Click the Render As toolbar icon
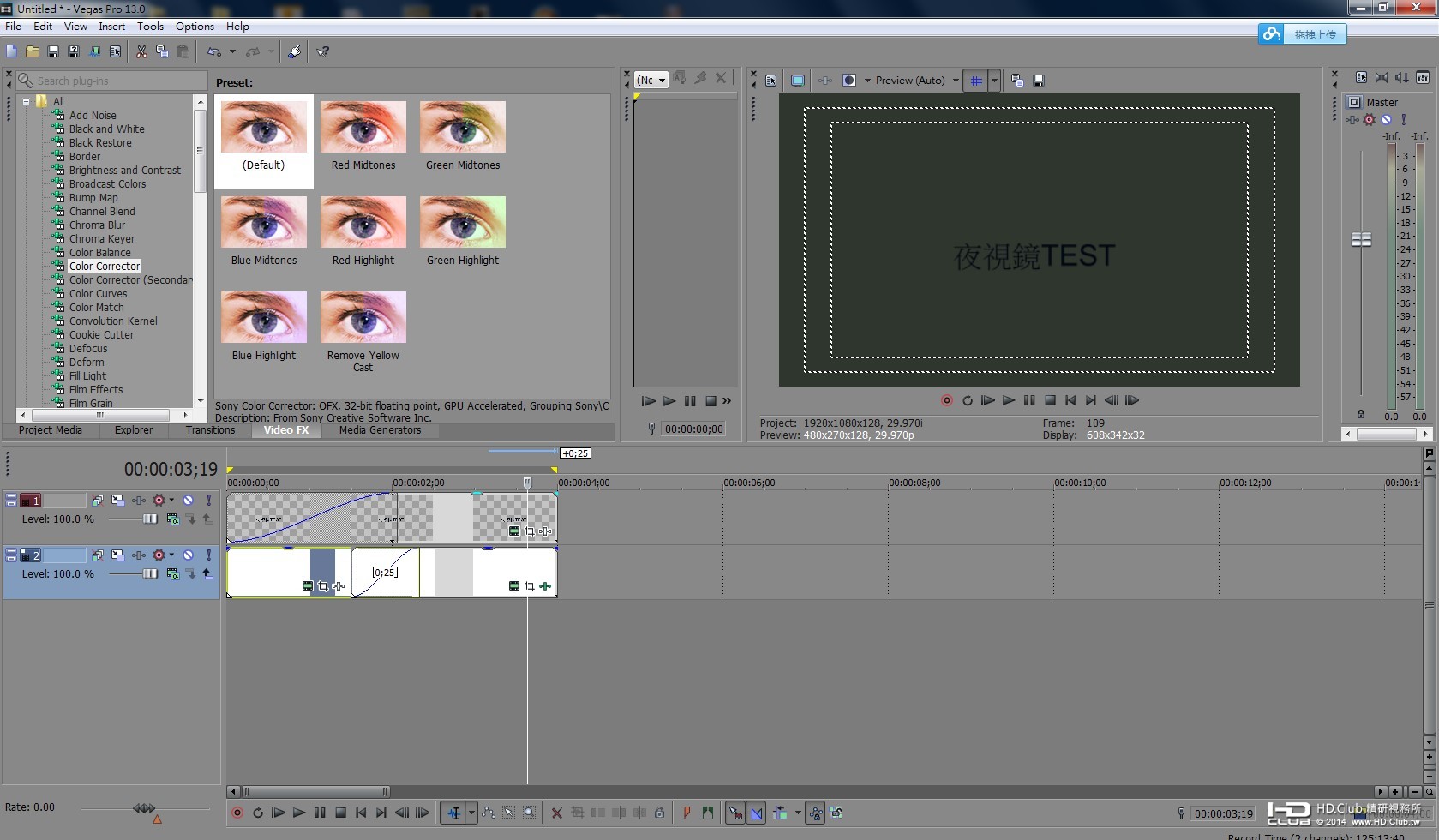Image resolution: width=1439 pixels, height=840 pixels. click(x=94, y=51)
